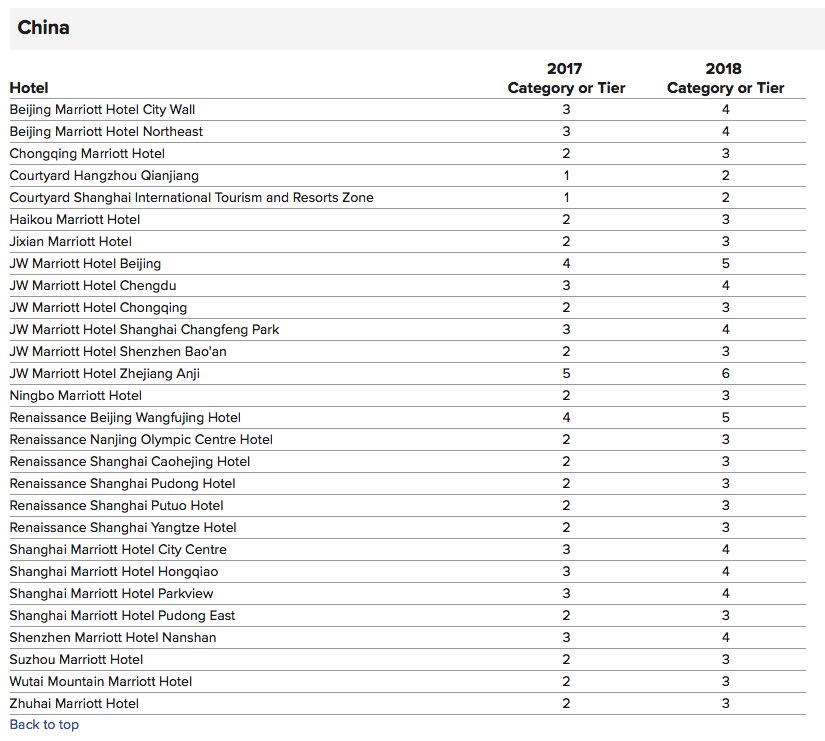This screenshot has height=741, width=825.
Task: Click Renaissance Shanghai Caohejing Hotel
Action: click(130, 462)
